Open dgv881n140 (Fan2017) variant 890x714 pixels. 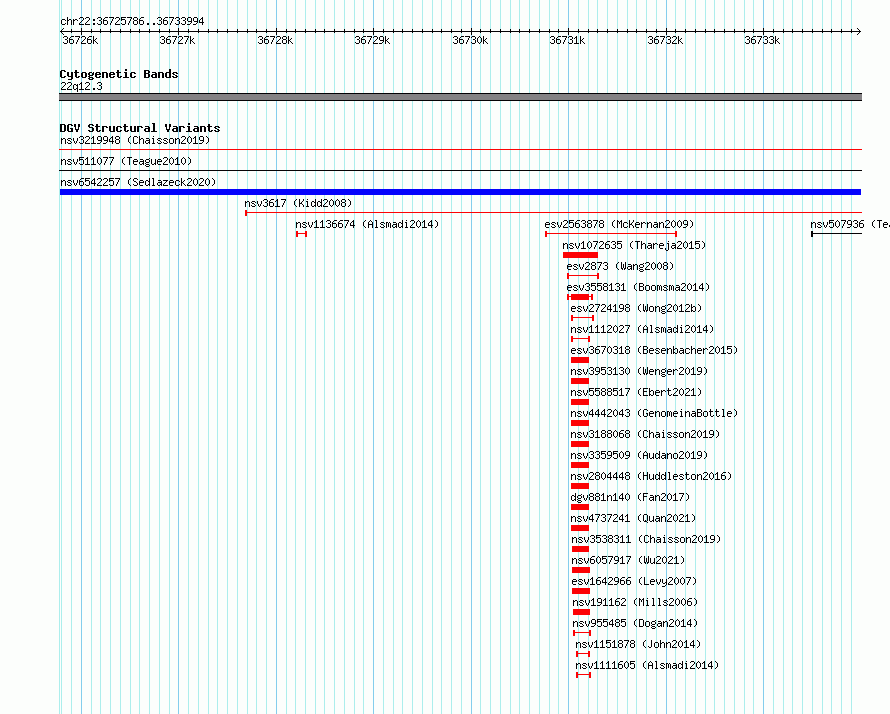click(x=630, y=497)
